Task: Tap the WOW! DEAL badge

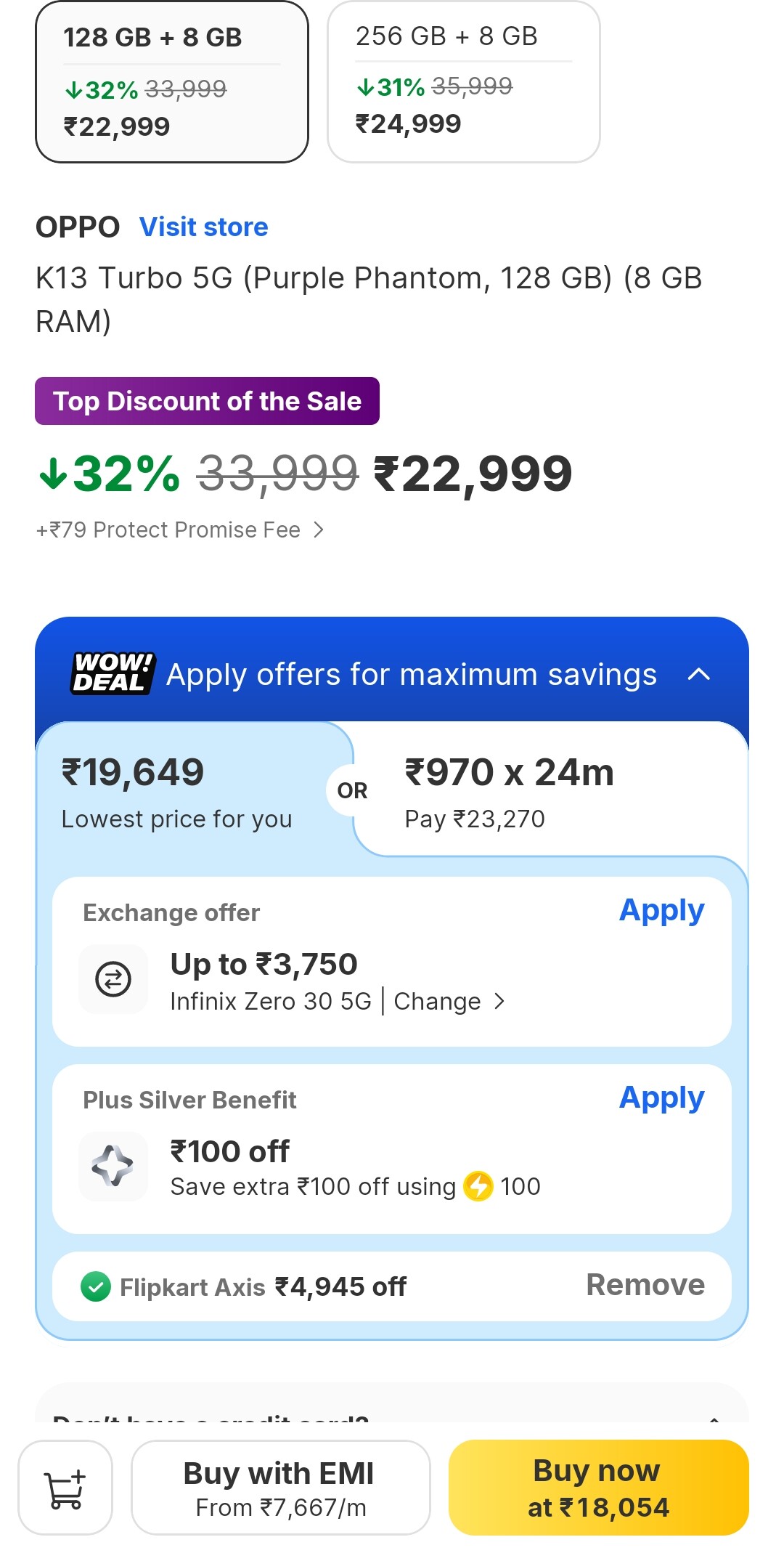Action: pyautogui.click(x=113, y=673)
